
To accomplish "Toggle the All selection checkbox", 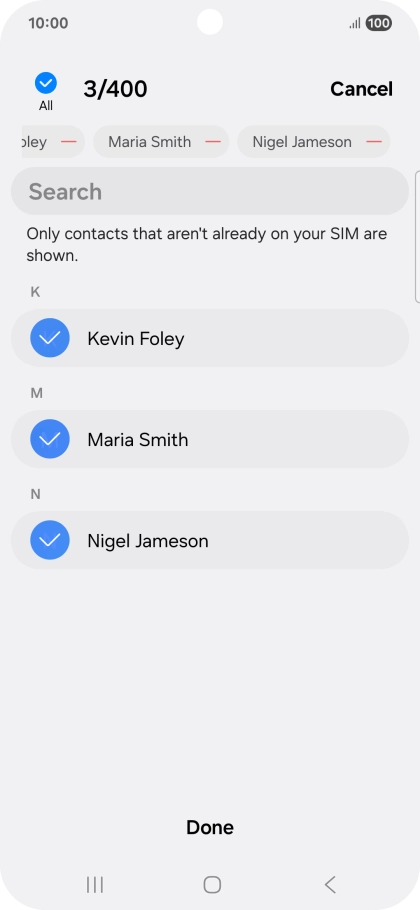I will coord(46,84).
